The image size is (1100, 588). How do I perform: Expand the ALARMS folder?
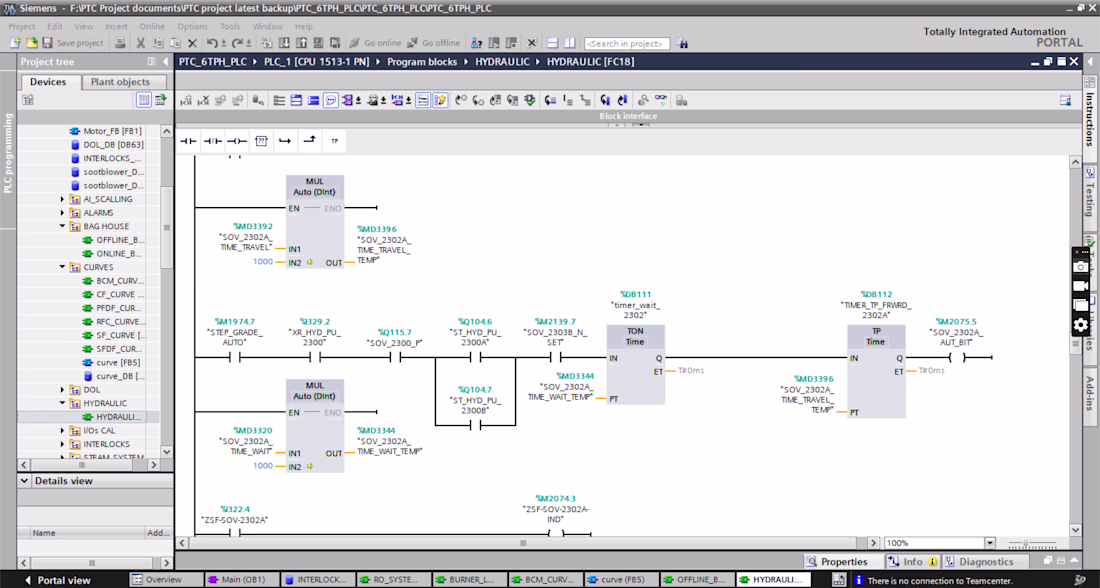click(62, 213)
